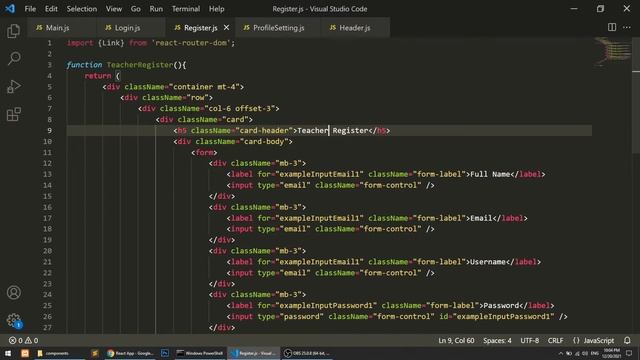Change the CRLF line ending setting
This screenshot has height=360, width=640.
(555, 340)
